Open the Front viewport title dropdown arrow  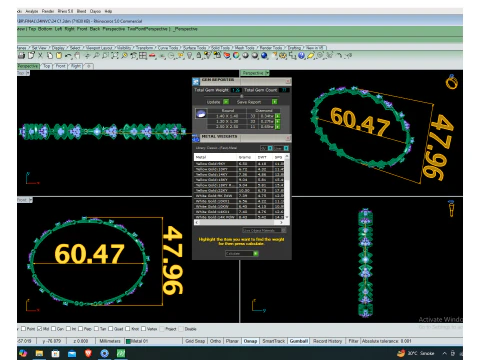coord(31,200)
